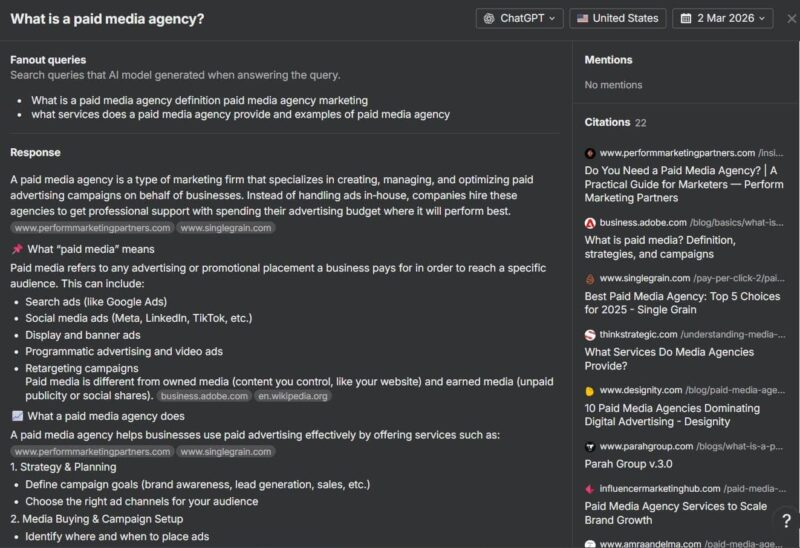Click the Adobe favicon in citations list

point(590,223)
